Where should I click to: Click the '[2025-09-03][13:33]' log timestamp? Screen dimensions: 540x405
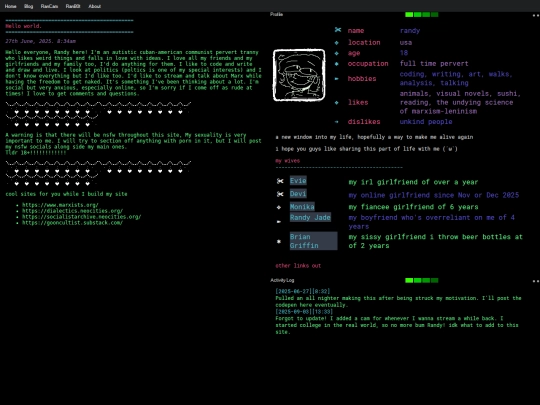[304, 312]
